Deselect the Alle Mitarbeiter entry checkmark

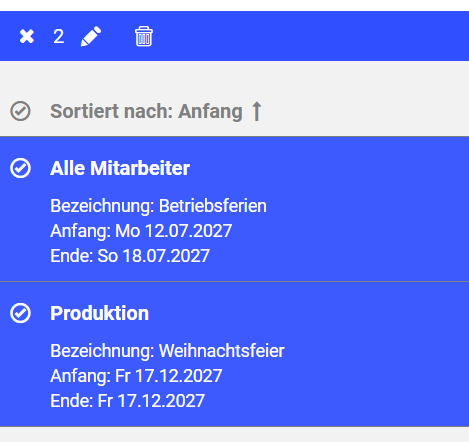pyautogui.click(x=20, y=168)
